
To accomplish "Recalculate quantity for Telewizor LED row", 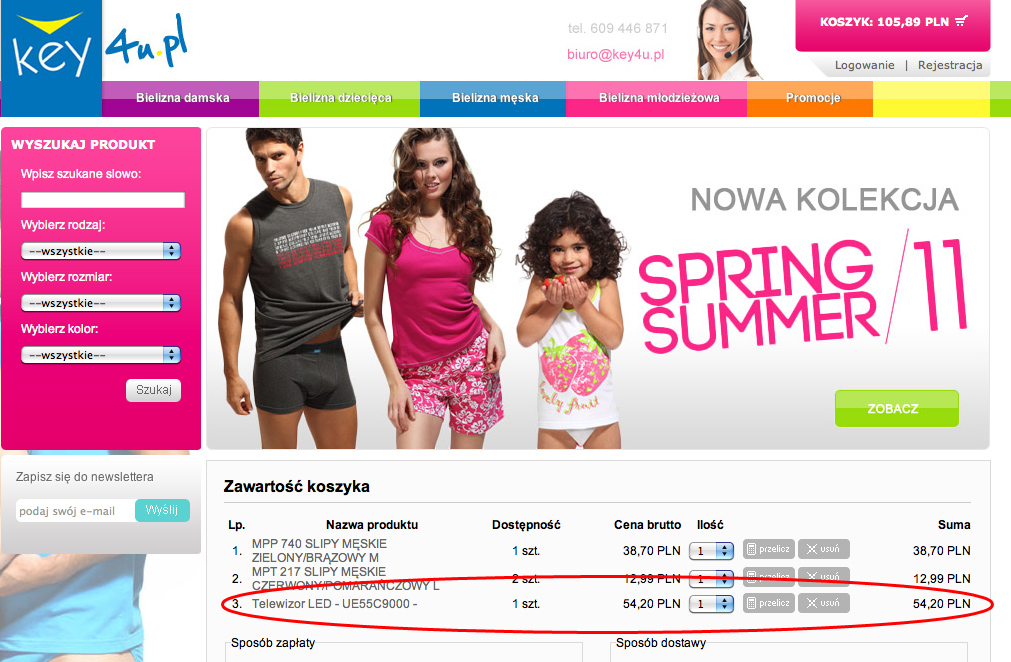I will click(x=769, y=603).
